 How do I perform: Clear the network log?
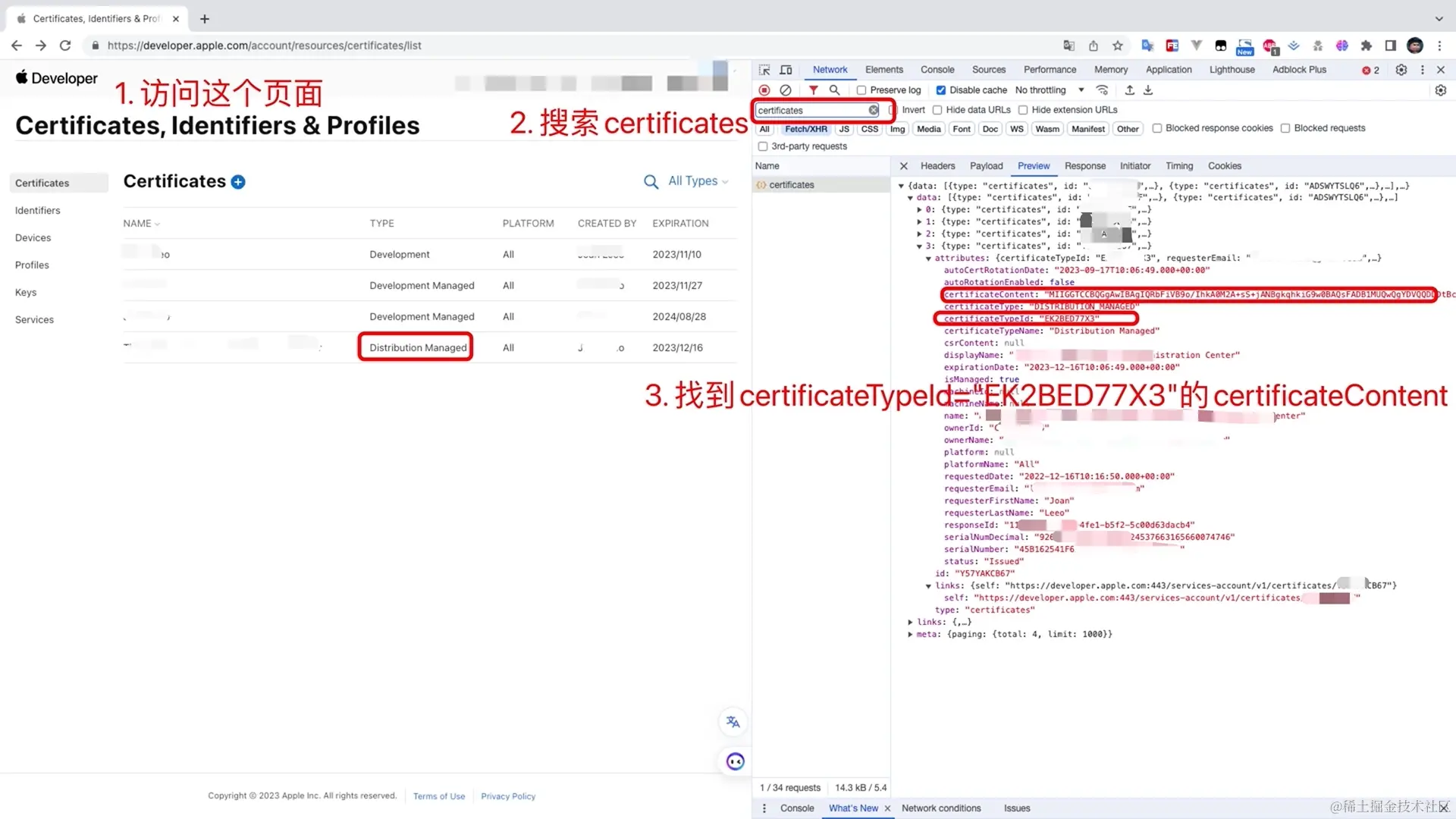pyautogui.click(x=786, y=90)
